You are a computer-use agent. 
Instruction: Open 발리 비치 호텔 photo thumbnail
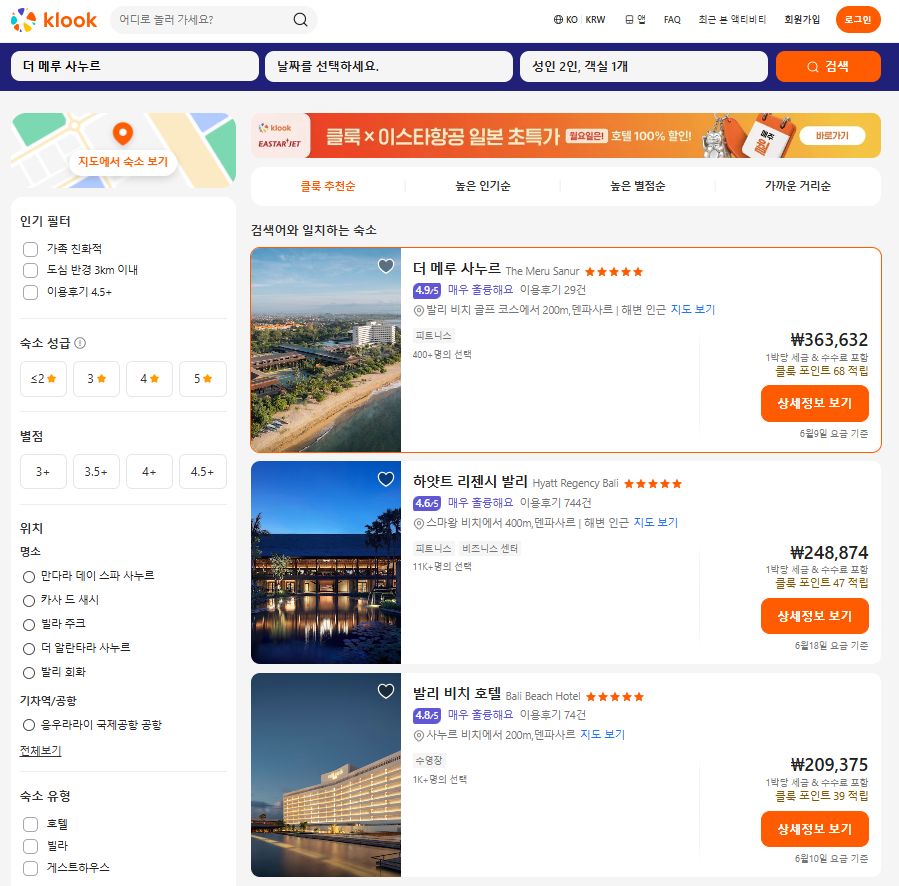pyautogui.click(x=326, y=775)
